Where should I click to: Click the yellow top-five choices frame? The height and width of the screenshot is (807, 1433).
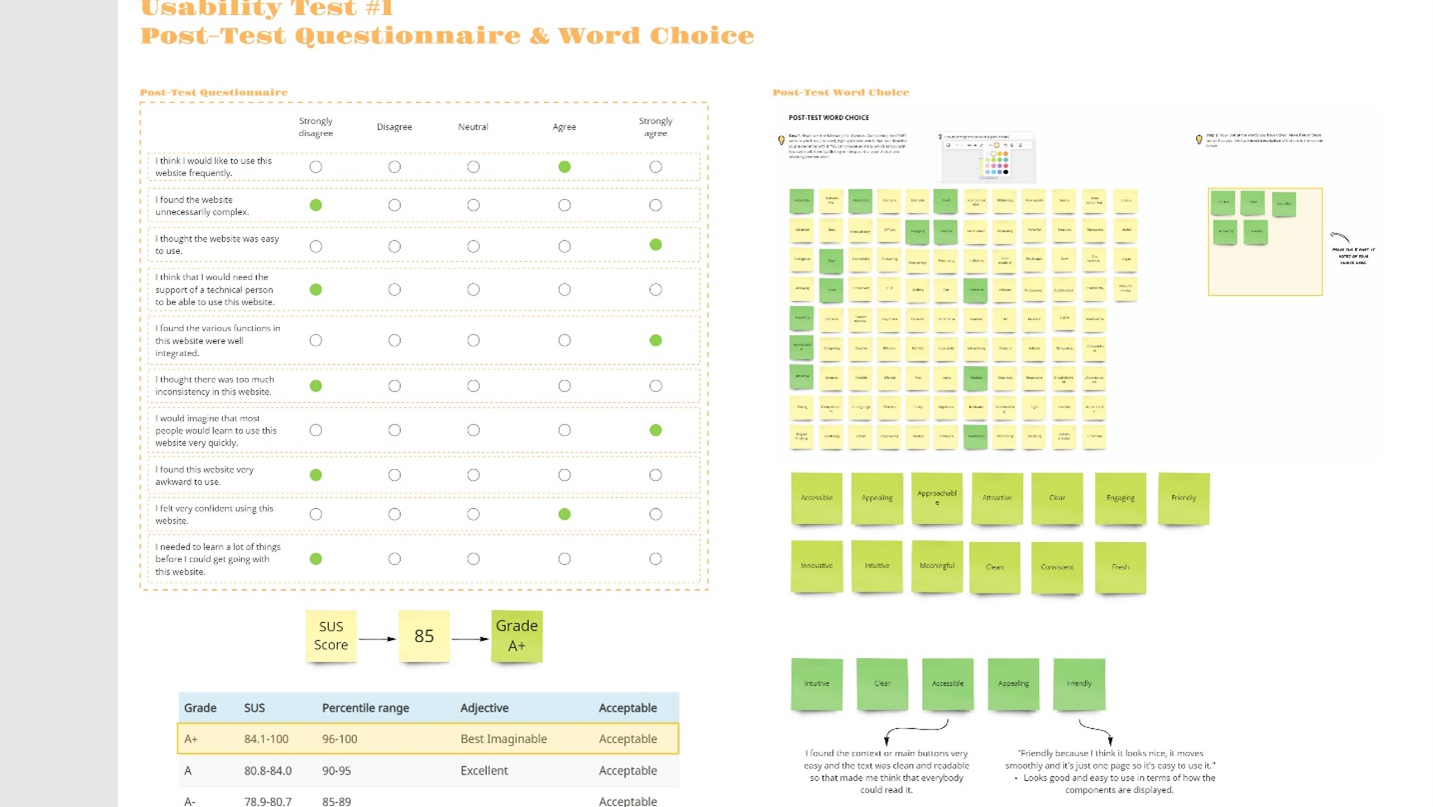[x=1265, y=242]
